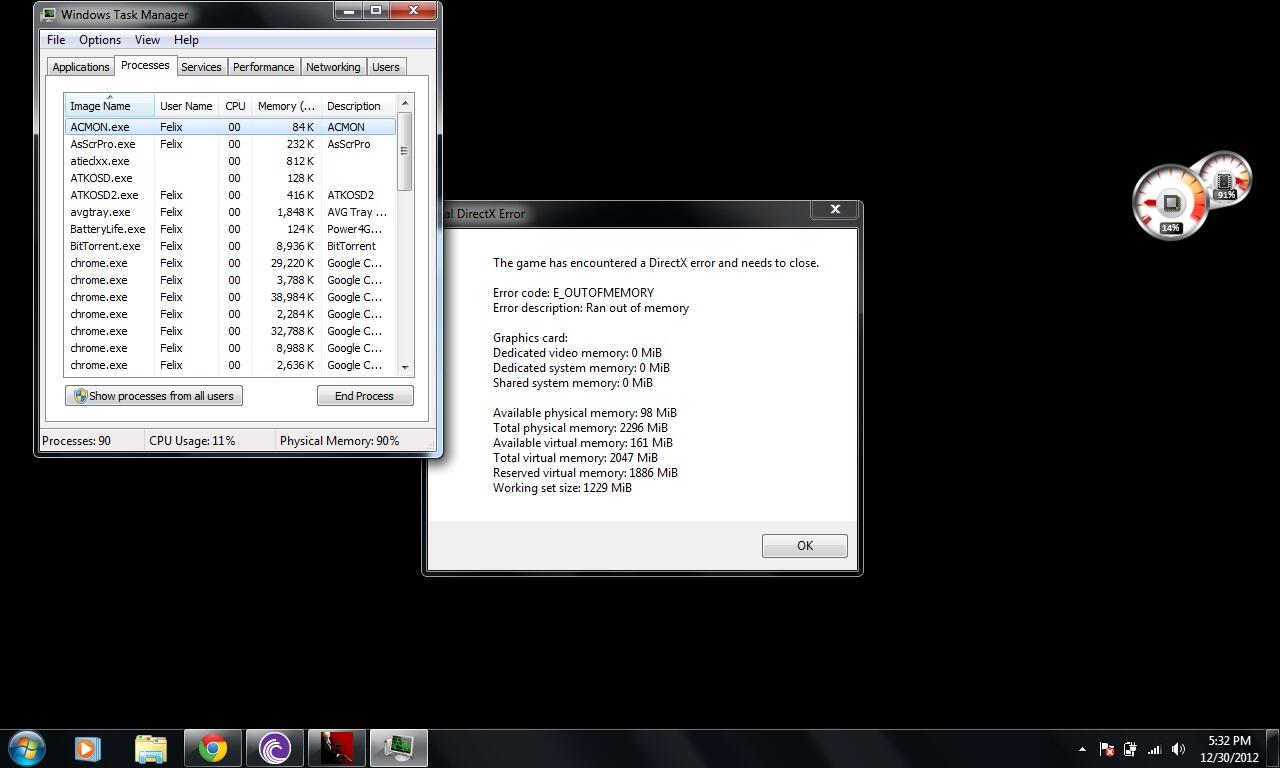Click OK in DirectX Error dialog
The height and width of the screenshot is (768, 1280).
(805, 546)
